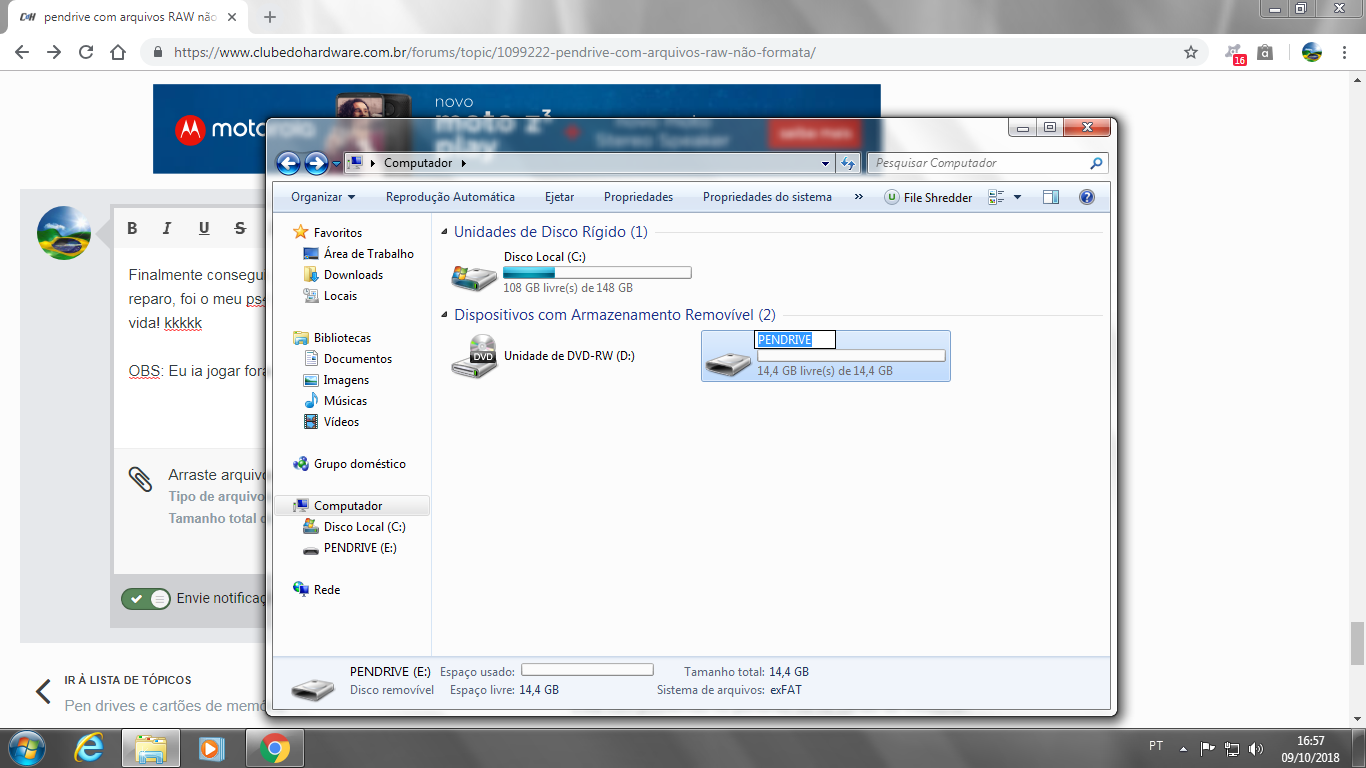The image size is (1366, 768).
Task: Open Windows Media Player from the taskbar
Action: click(211, 748)
